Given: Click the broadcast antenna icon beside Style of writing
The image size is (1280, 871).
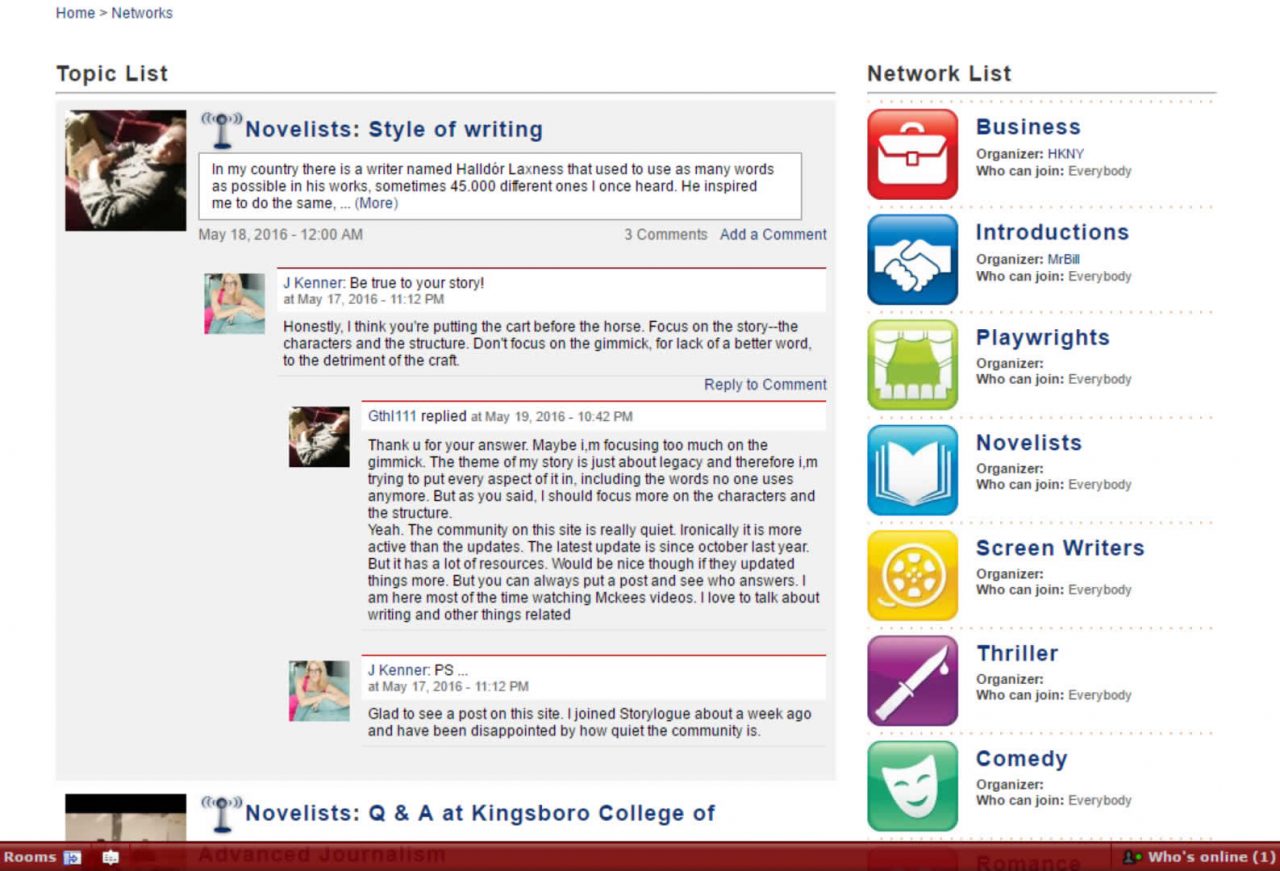Looking at the screenshot, I should (x=221, y=130).
